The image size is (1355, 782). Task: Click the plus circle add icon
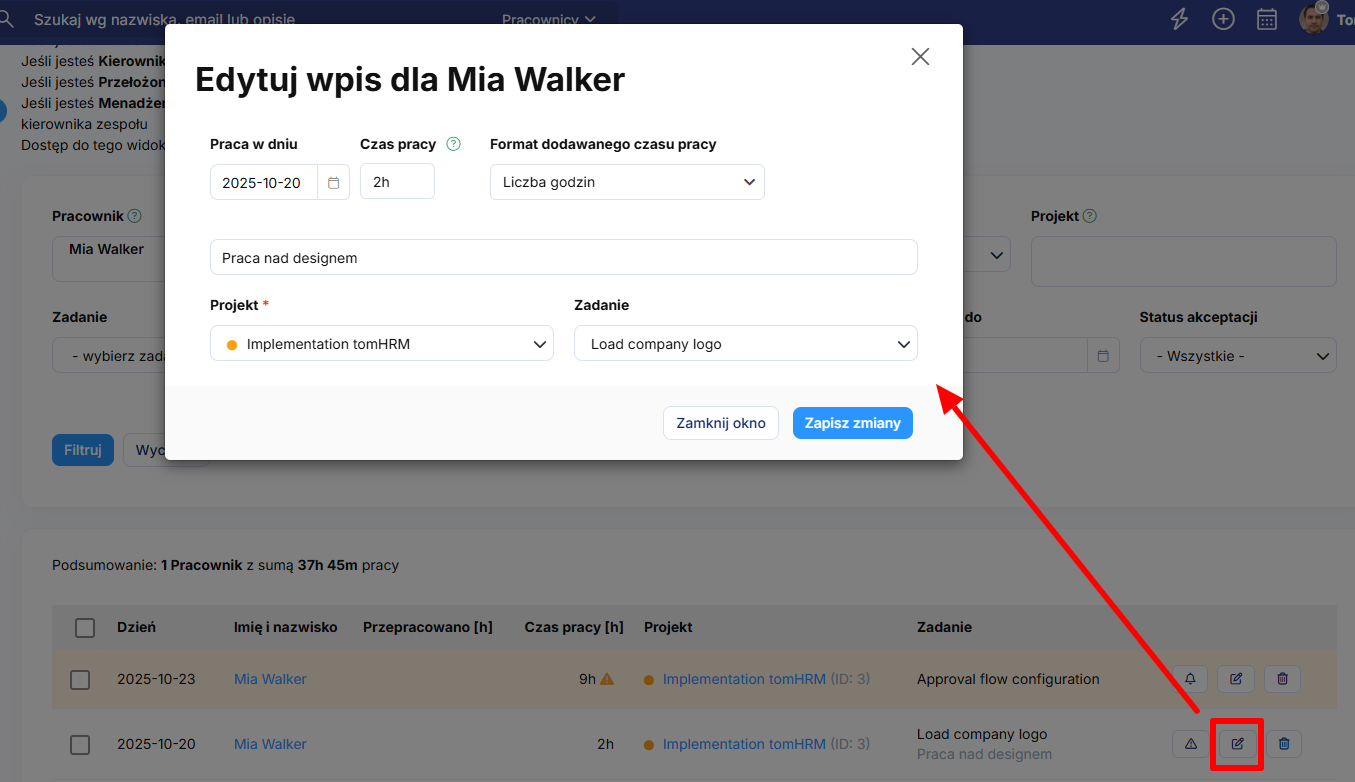(x=1222, y=19)
